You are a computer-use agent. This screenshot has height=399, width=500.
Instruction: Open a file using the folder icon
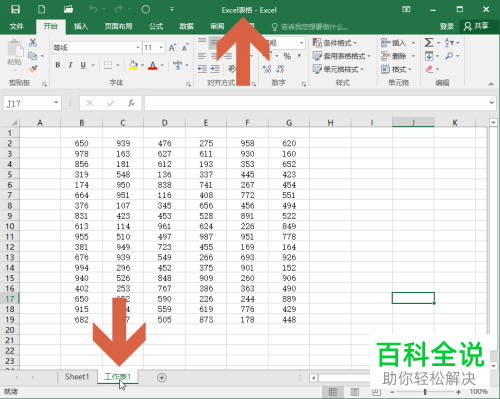coord(68,9)
